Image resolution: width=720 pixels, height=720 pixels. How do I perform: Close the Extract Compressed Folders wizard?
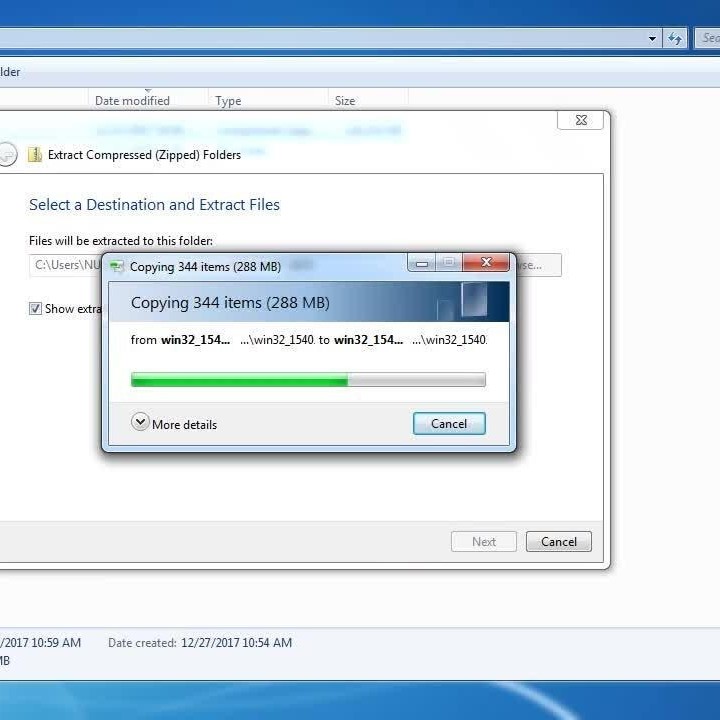coord(581,120)
